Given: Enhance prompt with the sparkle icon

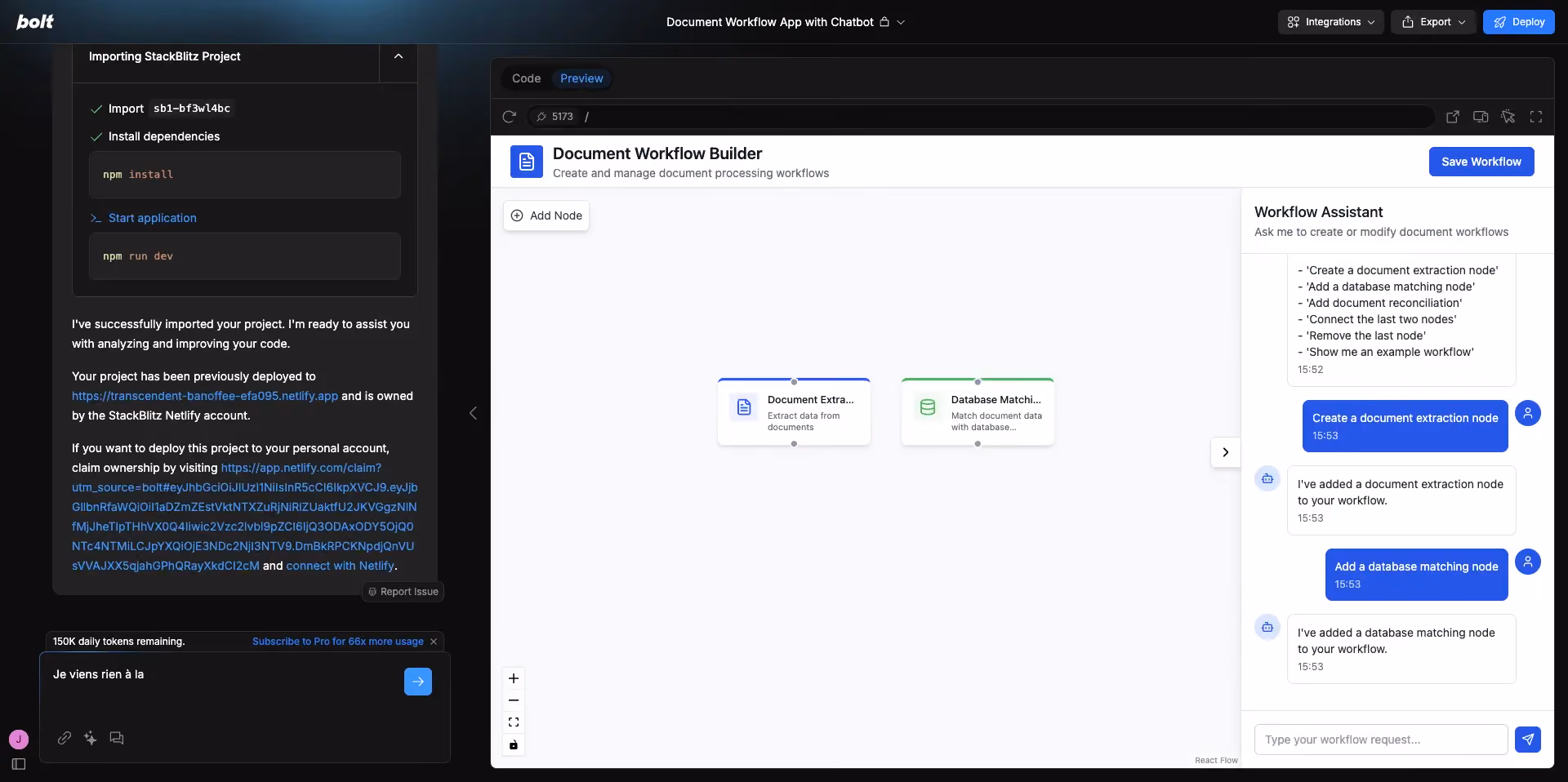Looking at the screenshot, I should pyautogui.click(x=91, y=738).
